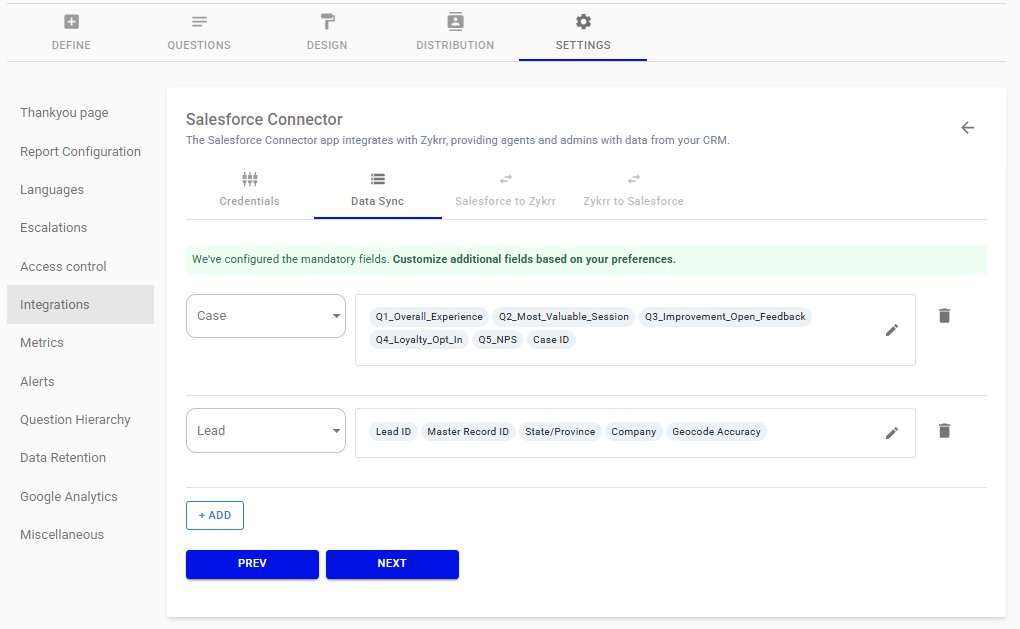Image resolution: width=1020 pixels, height=629 pixels.
Task: Click the Q3_Improvement_Open_Feedback chip
Action: [725, 317]
